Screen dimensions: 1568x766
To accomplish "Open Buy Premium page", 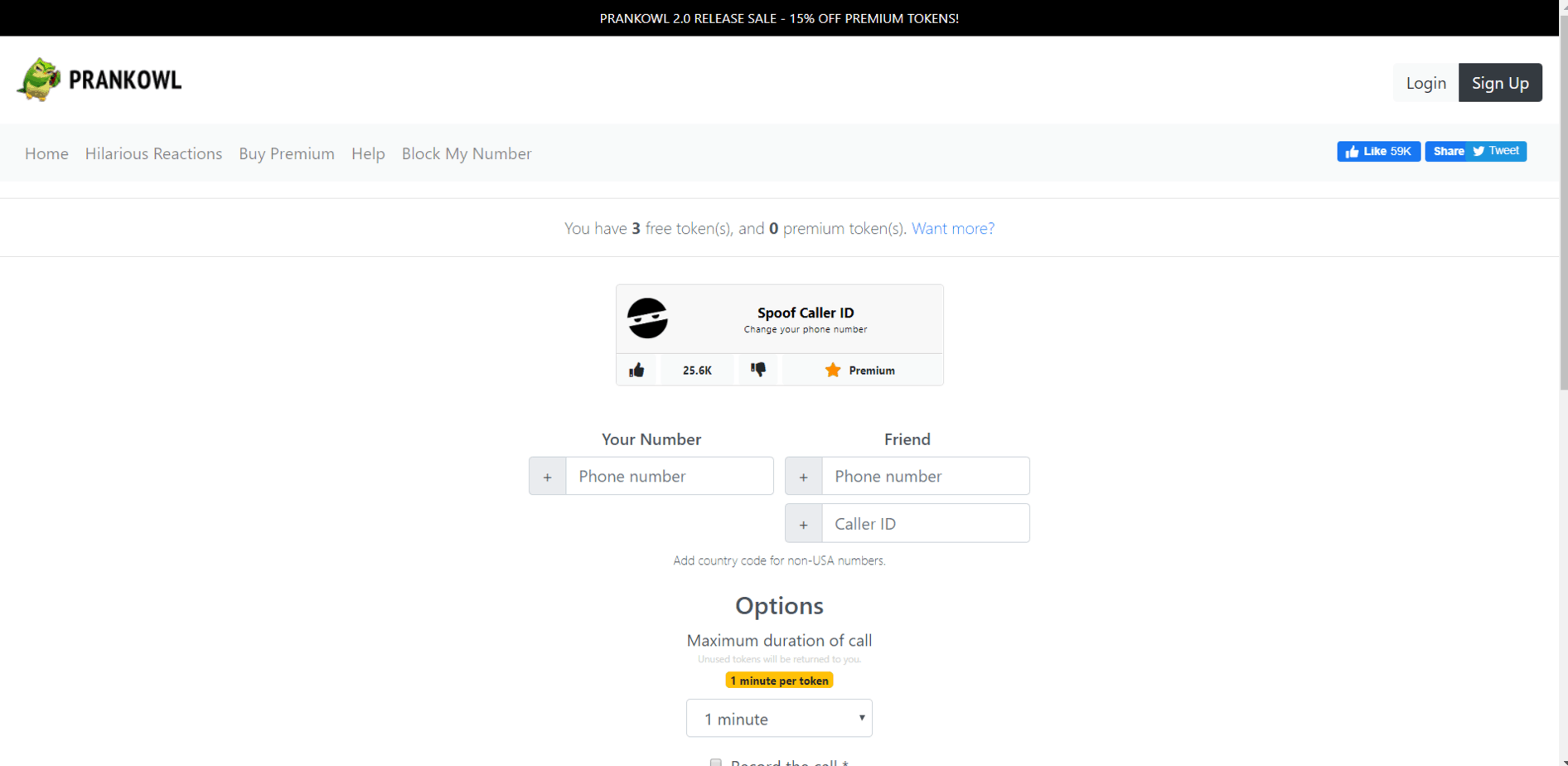I will pyautogui.click(x=287, y=153).
